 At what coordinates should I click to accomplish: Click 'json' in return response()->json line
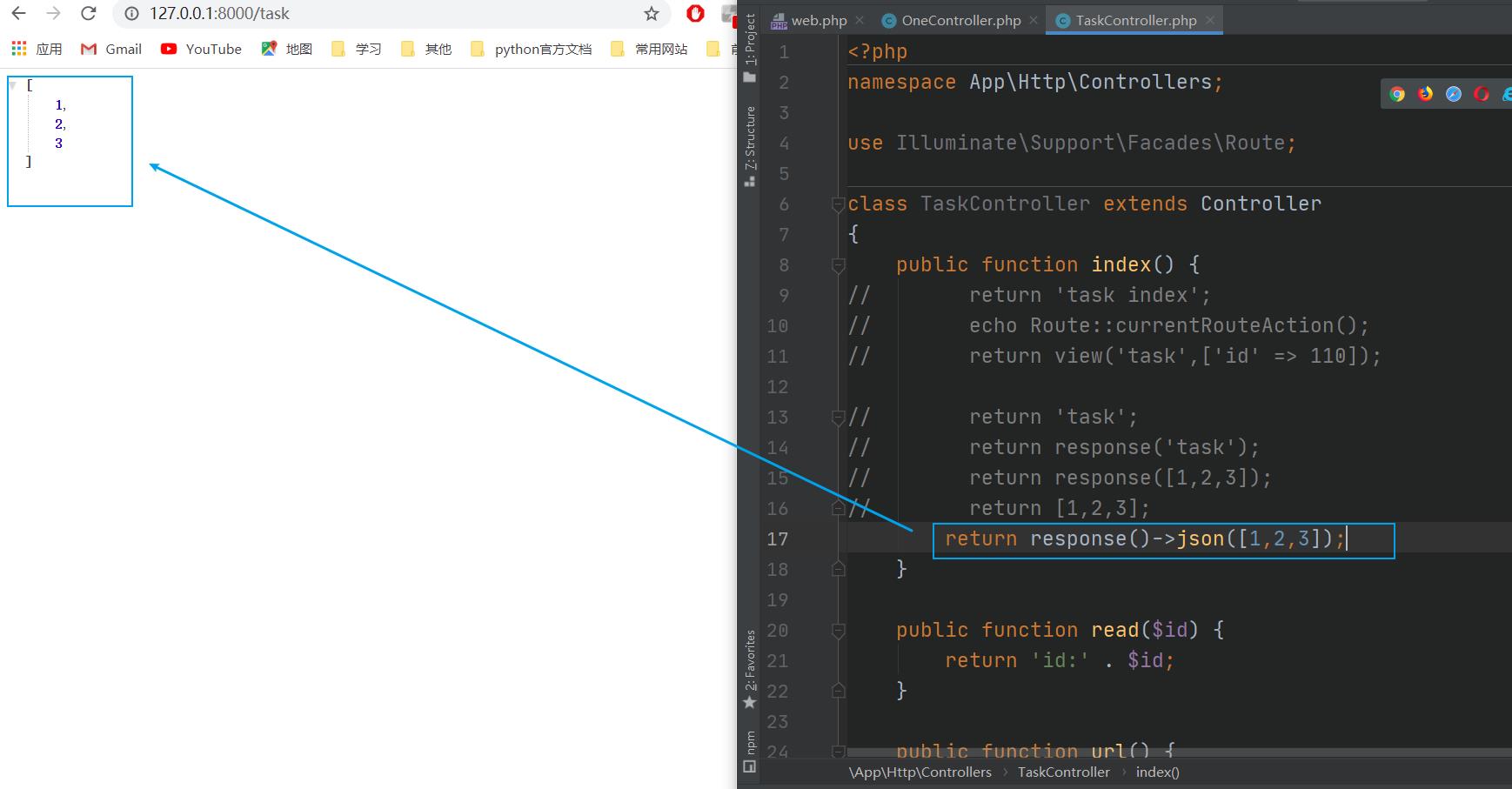pyautogui.click(x=1201, y=539)
